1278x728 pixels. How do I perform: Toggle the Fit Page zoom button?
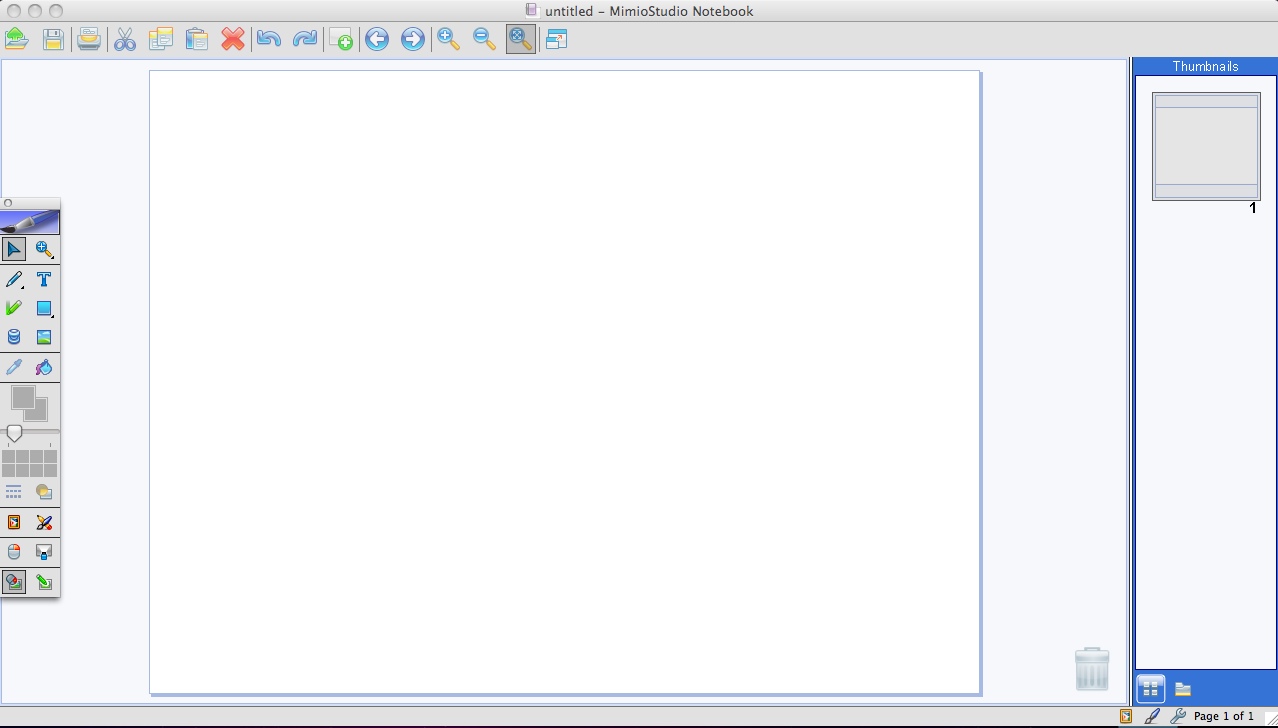coord(520,39)
